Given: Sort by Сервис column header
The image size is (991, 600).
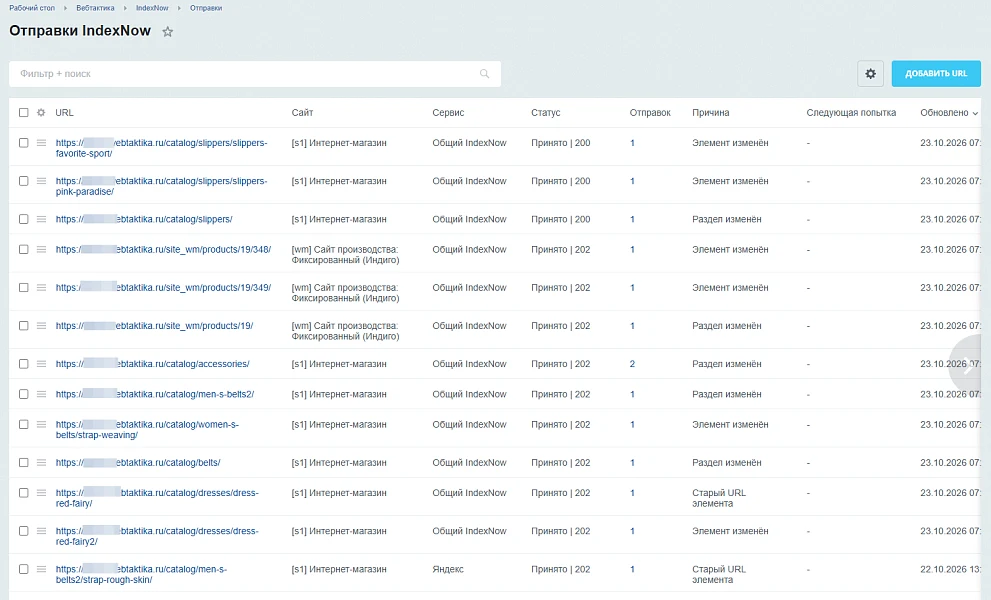Looking at the screenshot, I should (x=448, y=113).
